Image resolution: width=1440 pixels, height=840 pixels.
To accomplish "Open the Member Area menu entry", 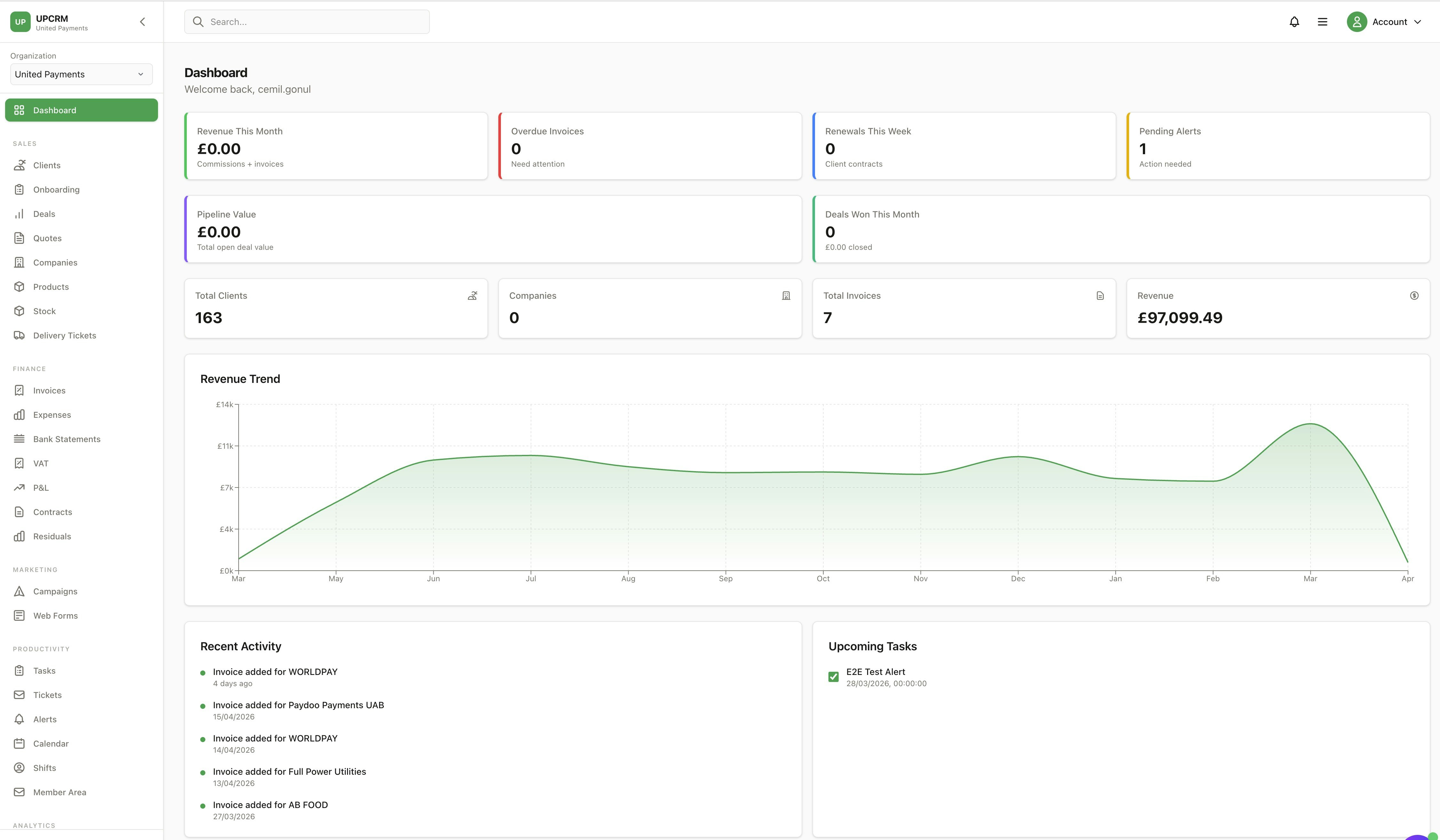I will [59, 792].
